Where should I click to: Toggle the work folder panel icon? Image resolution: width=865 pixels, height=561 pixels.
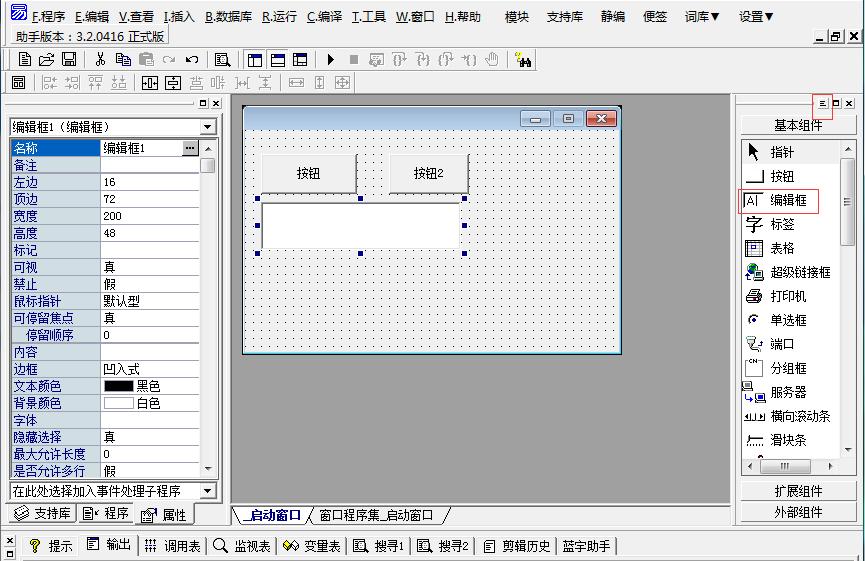click(255, 60)
